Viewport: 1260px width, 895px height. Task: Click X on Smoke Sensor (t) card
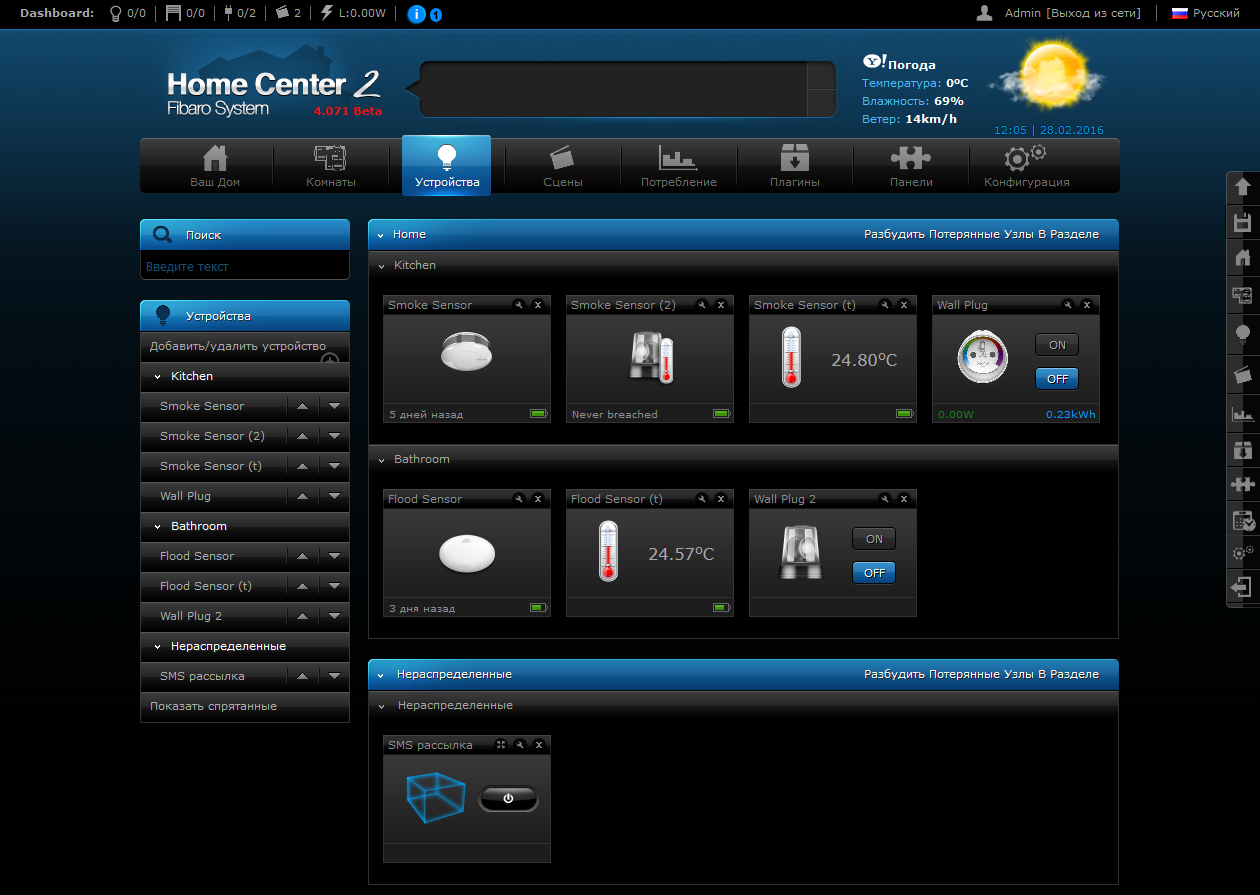click(904, 305)
